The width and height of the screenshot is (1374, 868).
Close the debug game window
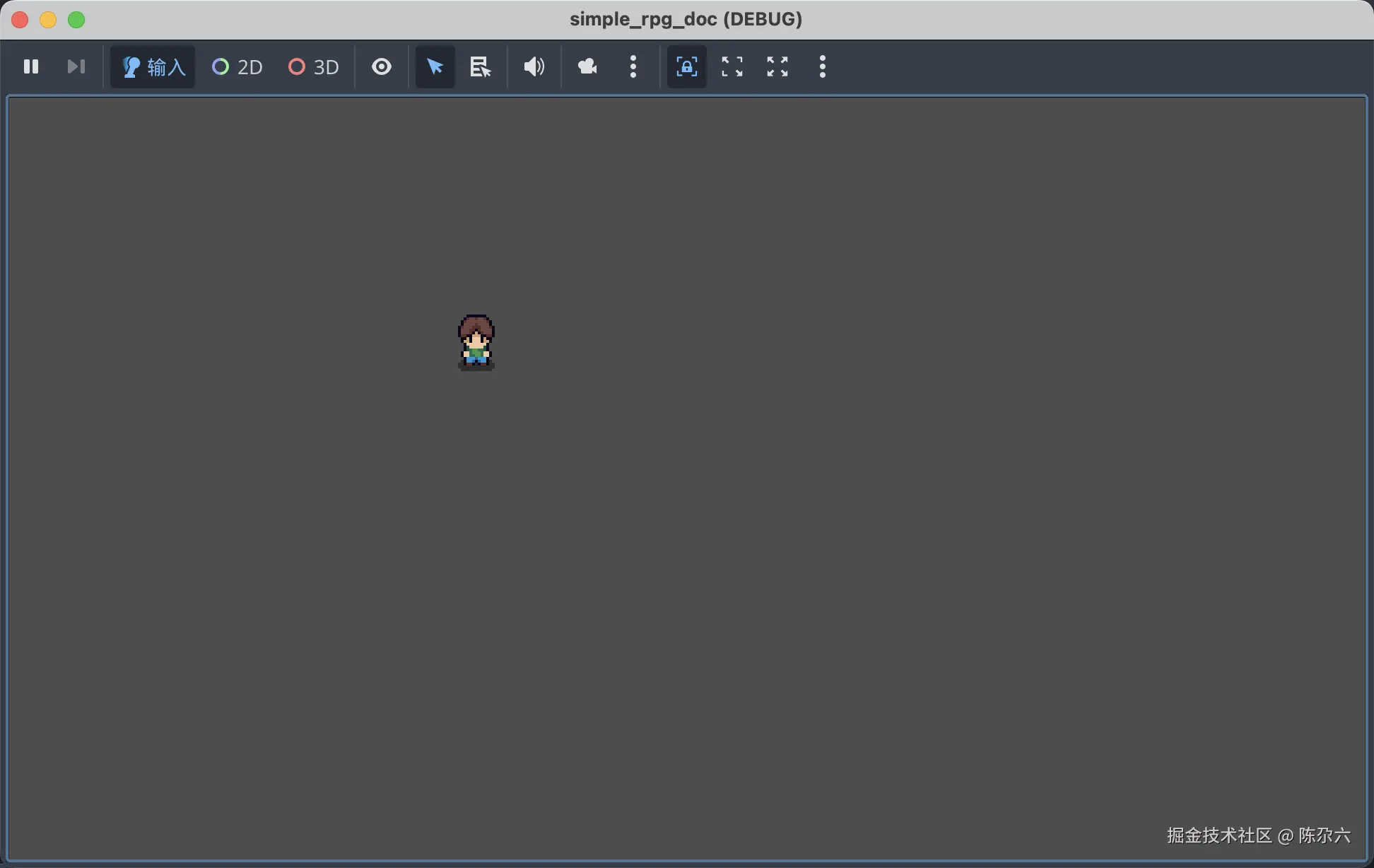click(x=20, y=20)
